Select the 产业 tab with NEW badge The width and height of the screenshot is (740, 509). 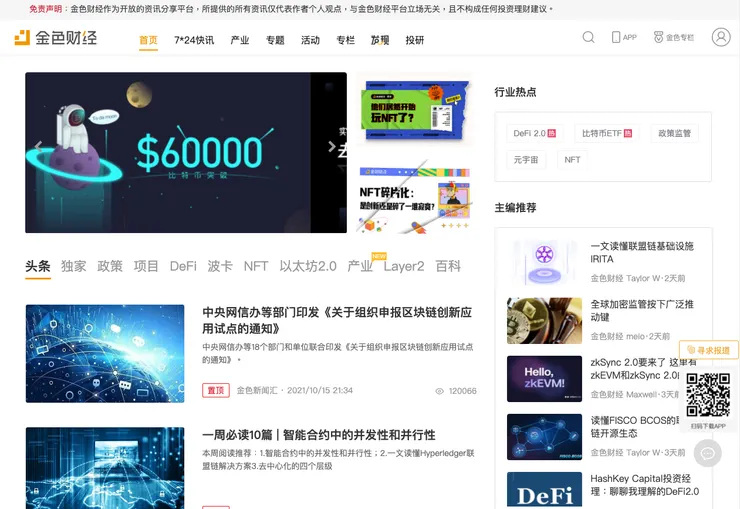pos(360,266)
